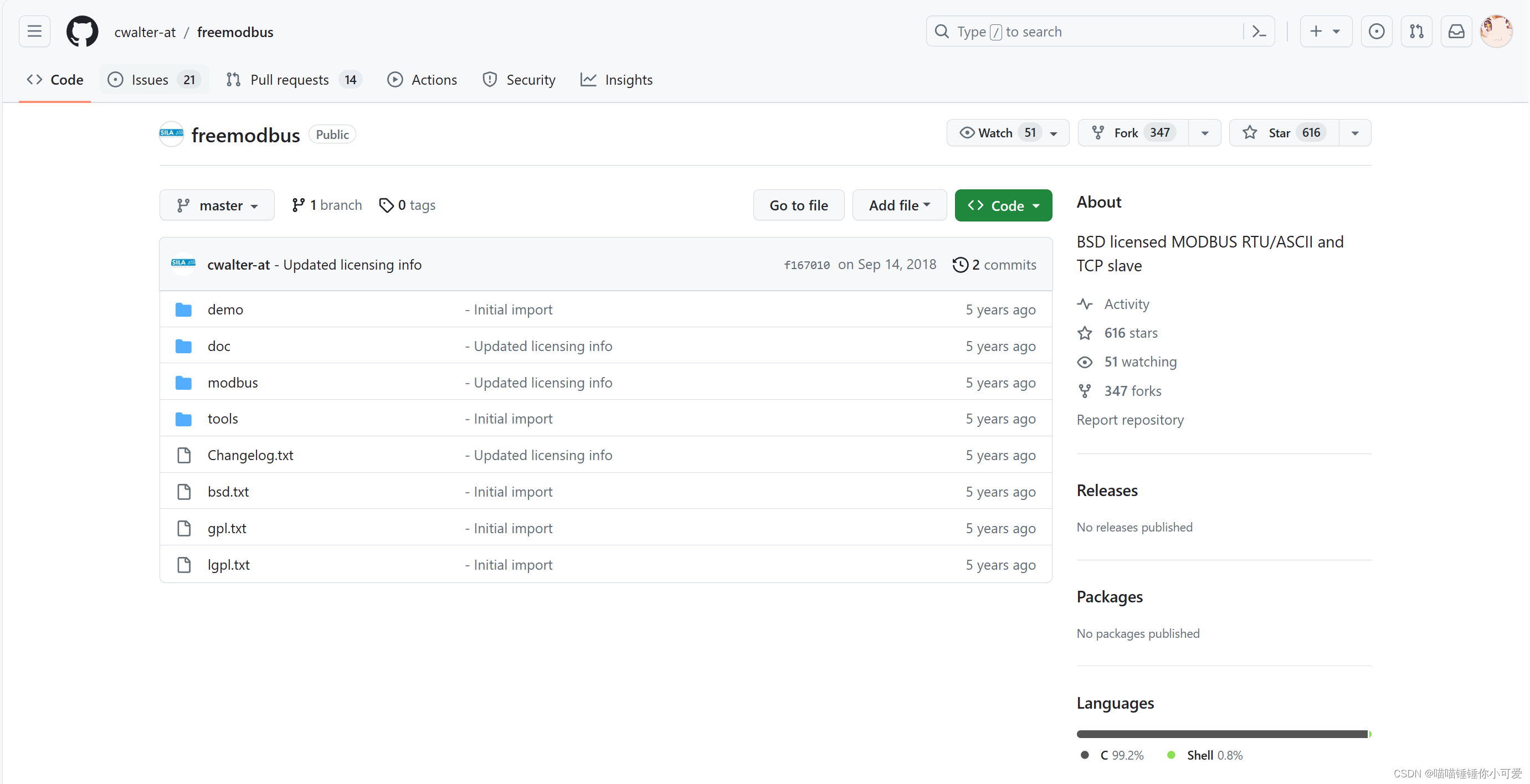Open the hamburger navigation menu
Screen dimensions: 1530x784
pyautogui.click(x=34, y=32)
